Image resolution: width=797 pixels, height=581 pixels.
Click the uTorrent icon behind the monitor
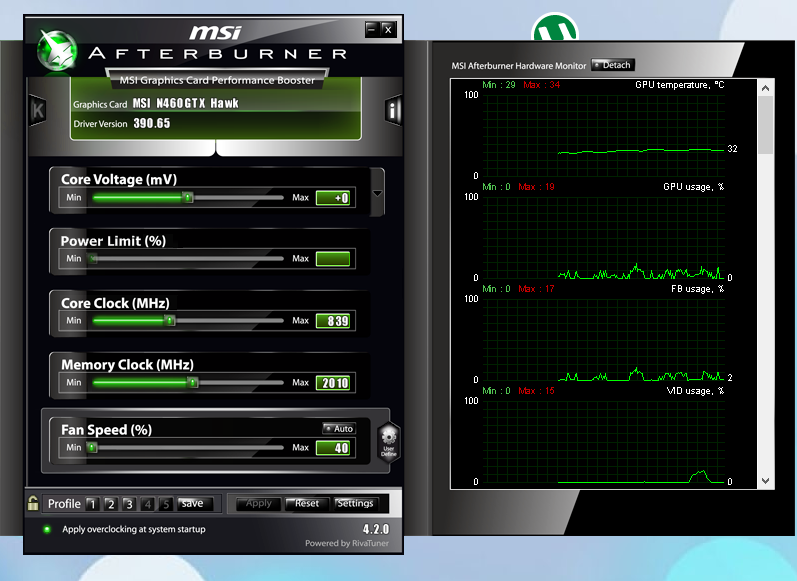pos(555,27)
